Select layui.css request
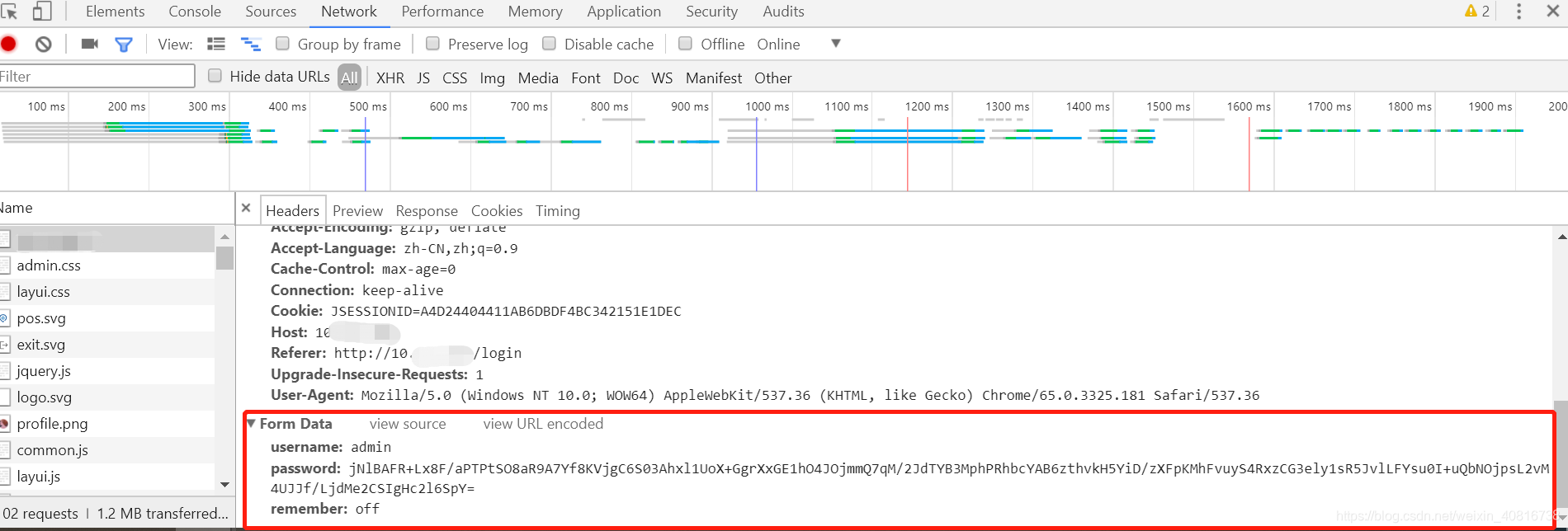The image size is (1568, 531). (x=107, y=292)
